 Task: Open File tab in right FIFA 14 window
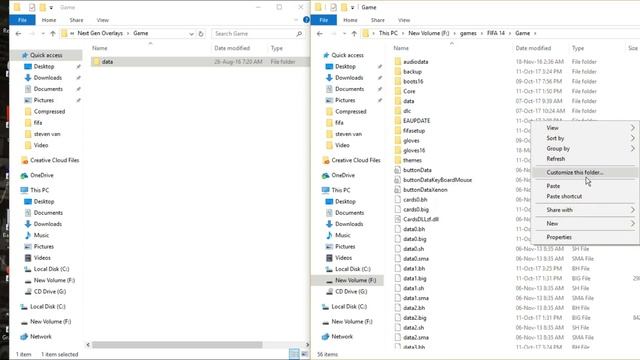[x=324, y=20]
